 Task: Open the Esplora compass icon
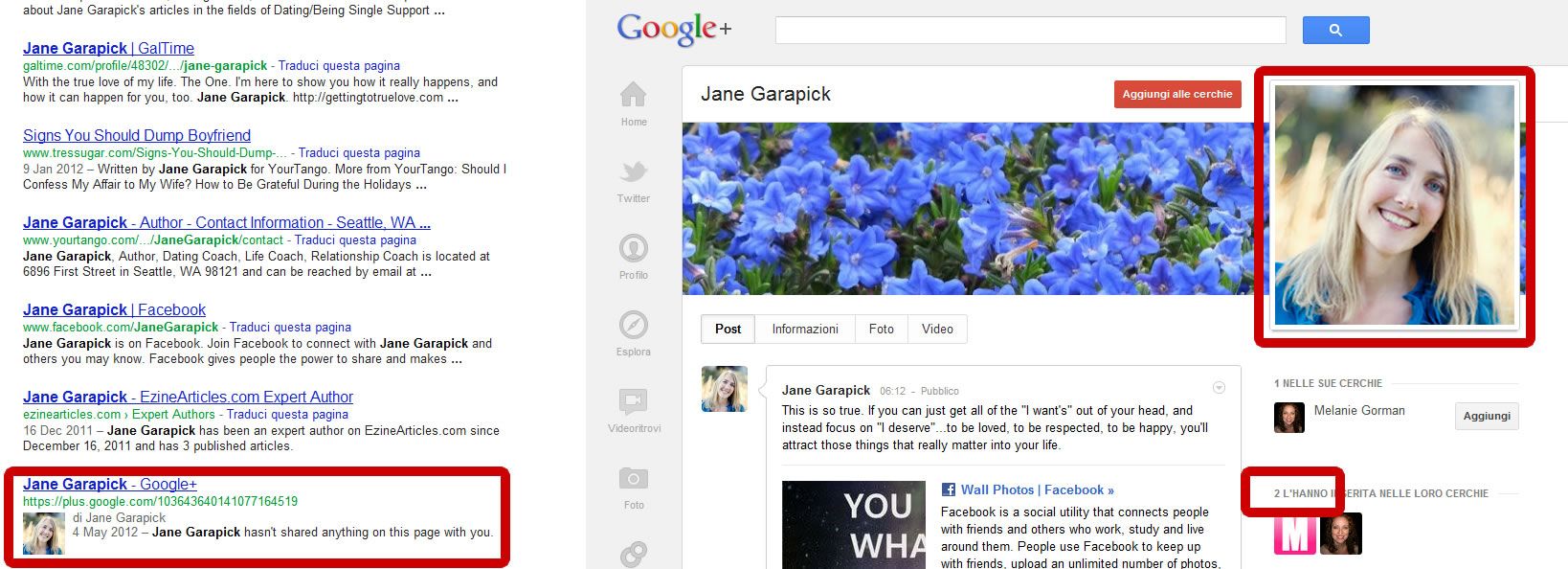point(634,325)
